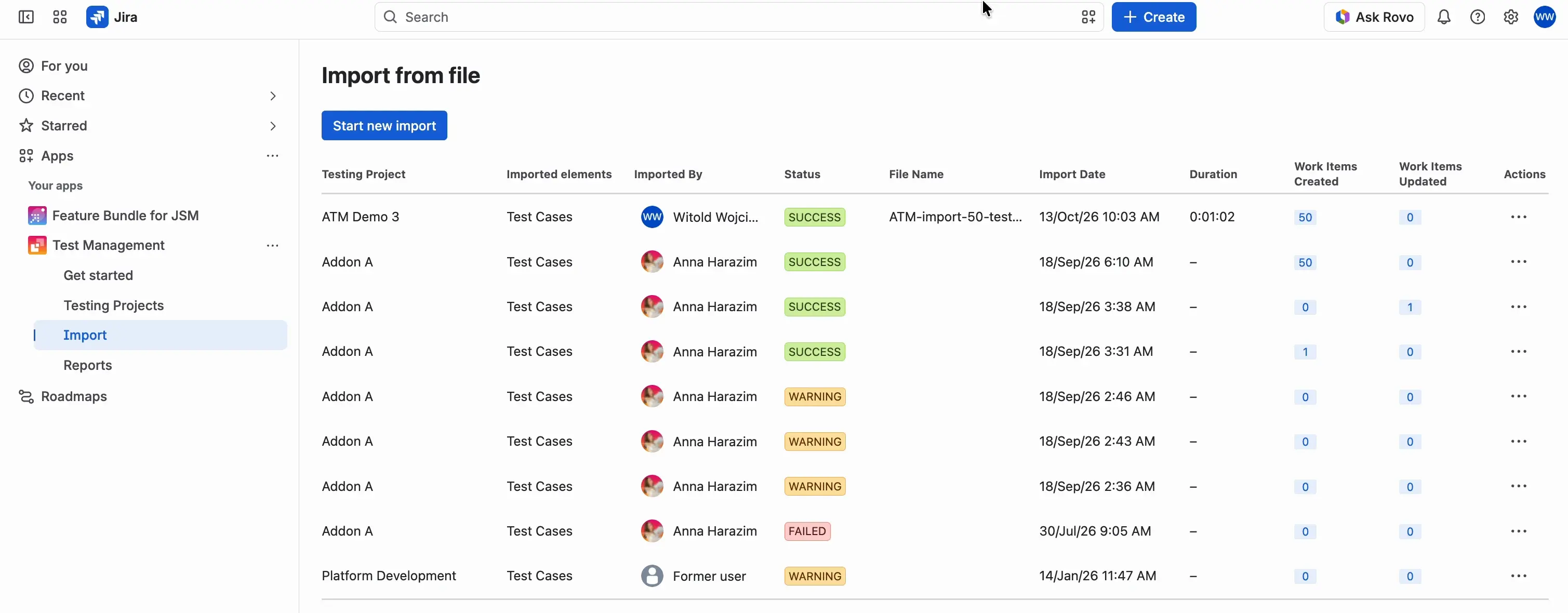Open the Test Management more options ellipsis
1568x613 pixels.
273,245
